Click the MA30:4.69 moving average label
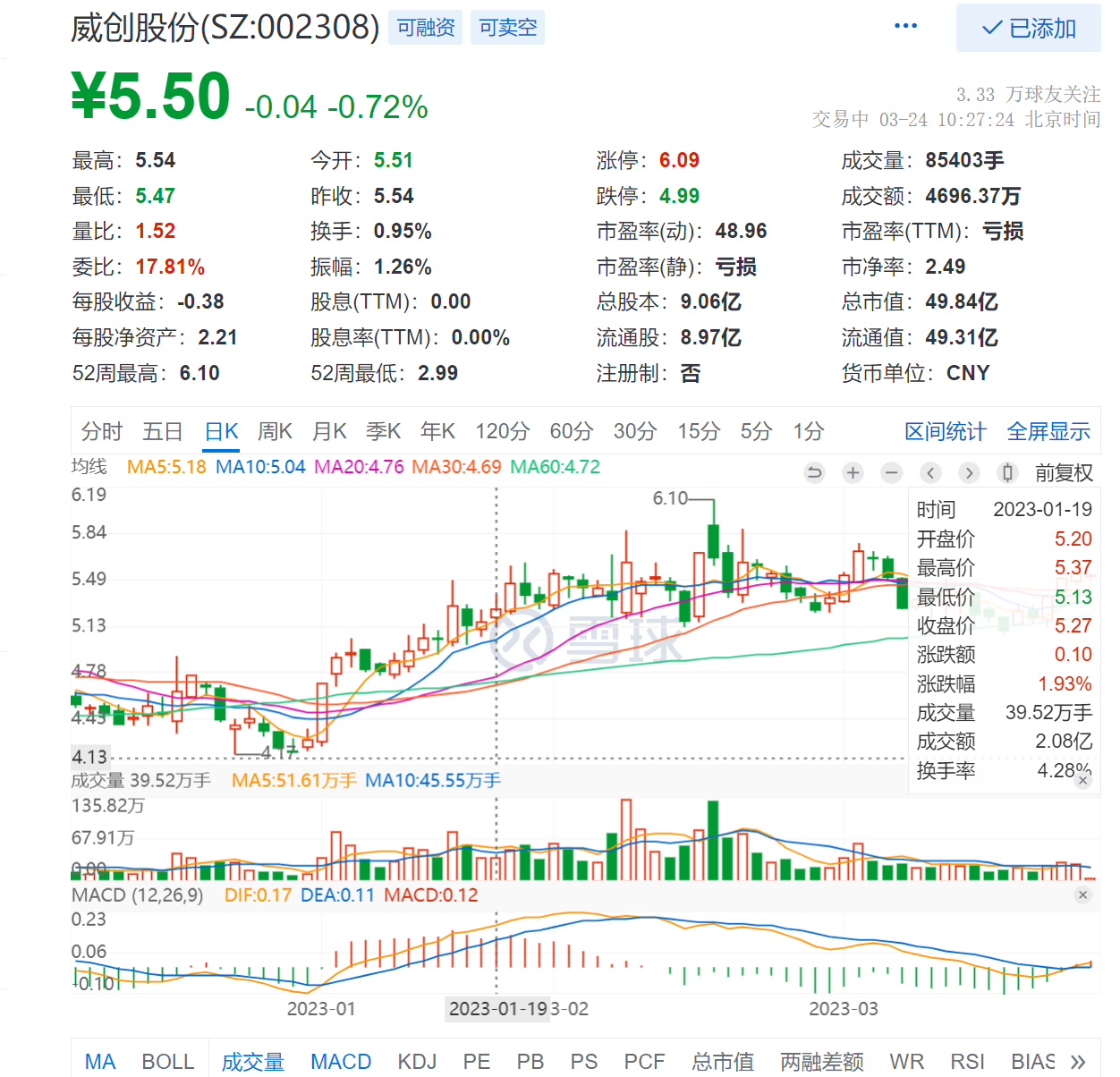 pos(456,467)
